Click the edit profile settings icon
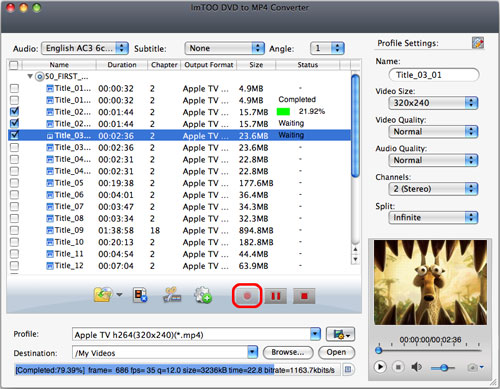The height and width of the screenshot is (389, 500). pos(478,43)
